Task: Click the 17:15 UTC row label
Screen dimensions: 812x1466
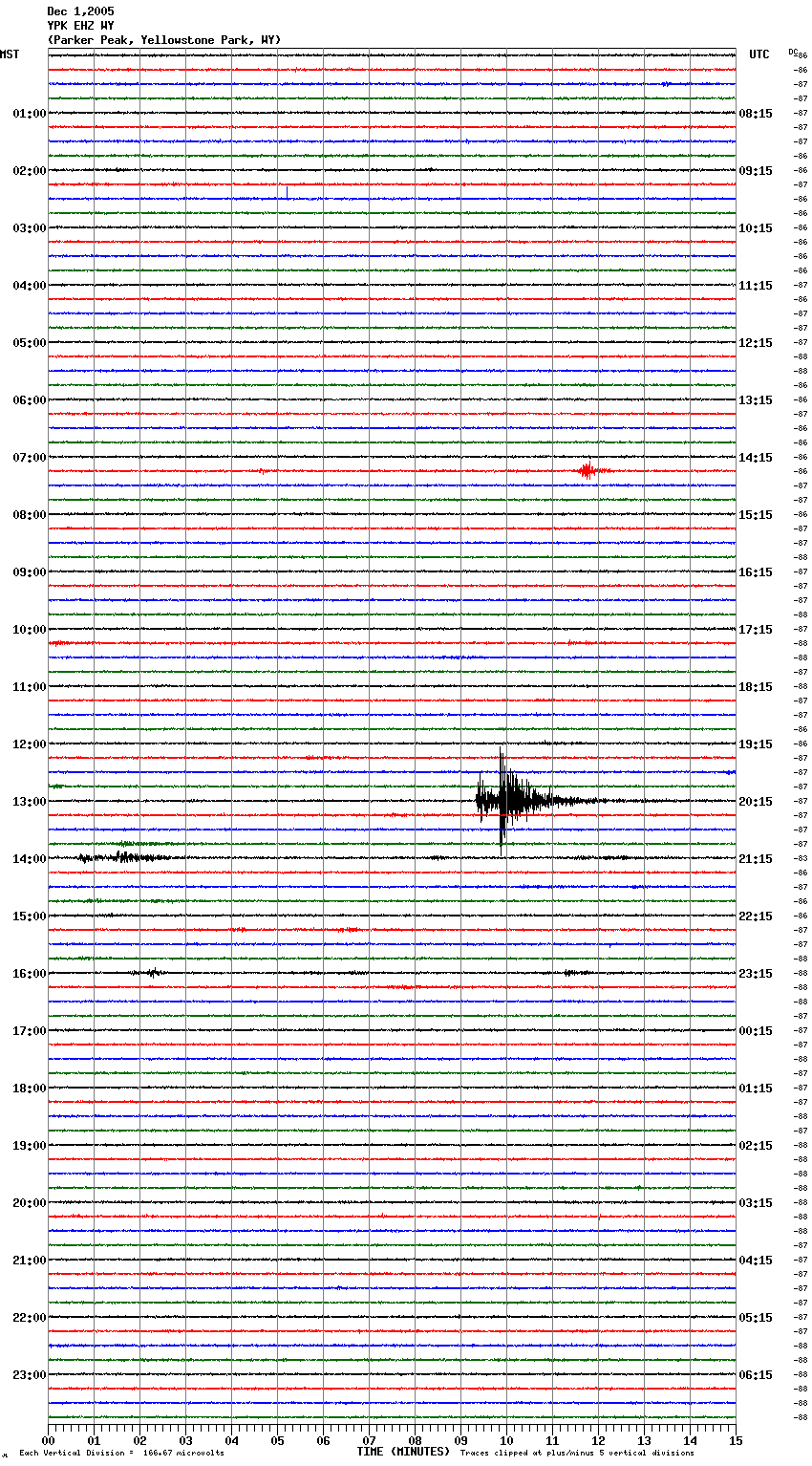Action: 756,630
